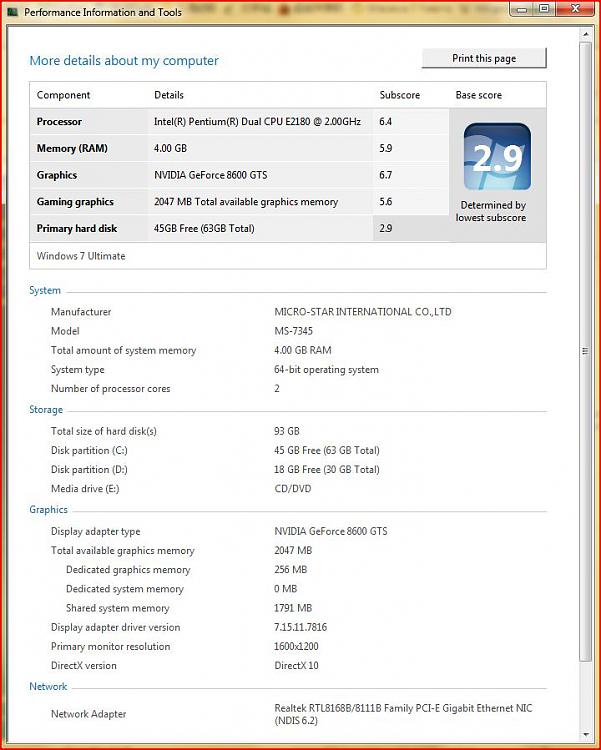Click the window icon in title bar
The width and height of the screenshot is (601, 750).
[x=12, y=12]
